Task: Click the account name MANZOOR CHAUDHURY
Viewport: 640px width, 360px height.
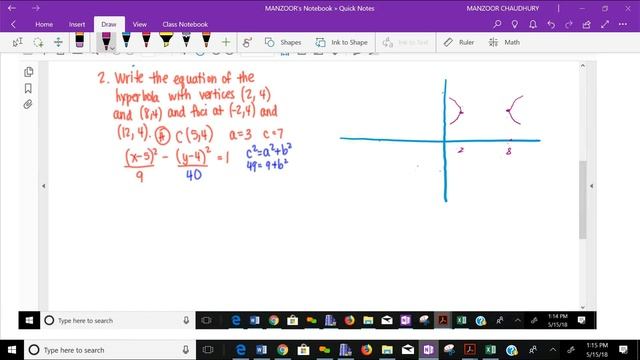Action: (502, 8)
